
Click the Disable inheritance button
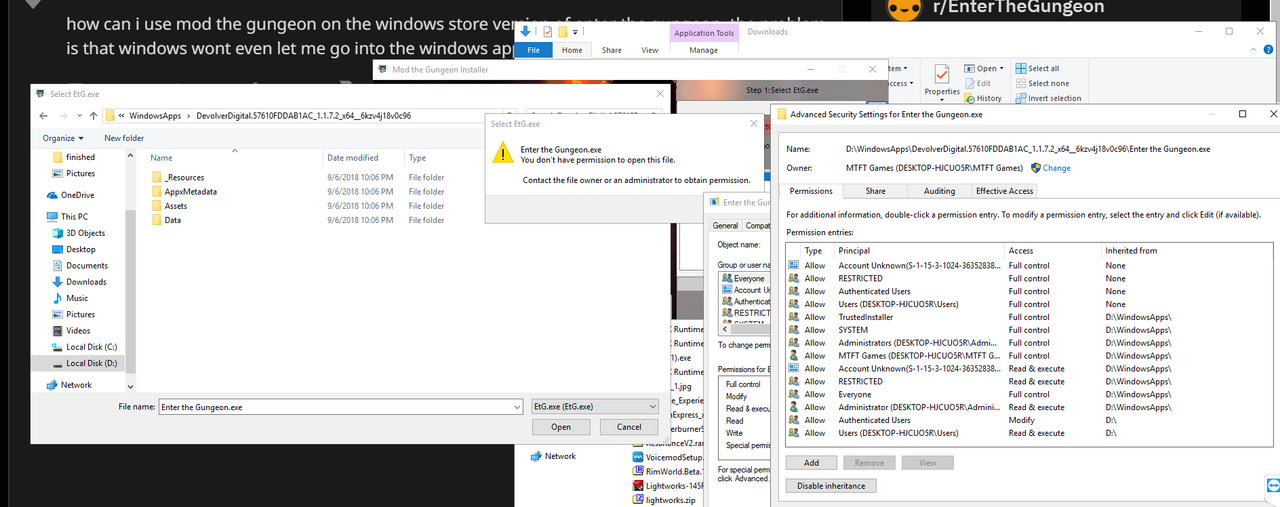tap(831, 485)
